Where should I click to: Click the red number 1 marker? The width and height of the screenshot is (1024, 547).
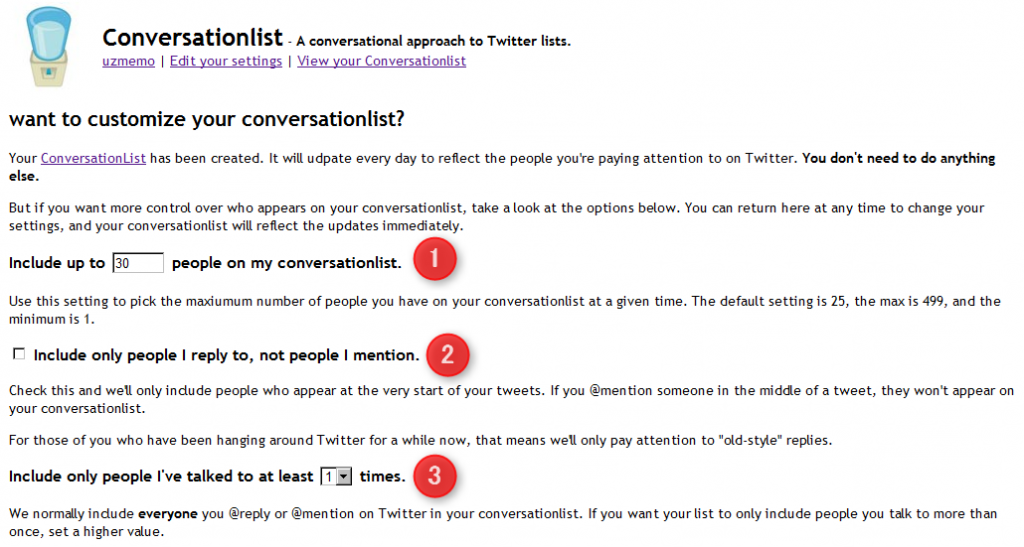(434, 259)
